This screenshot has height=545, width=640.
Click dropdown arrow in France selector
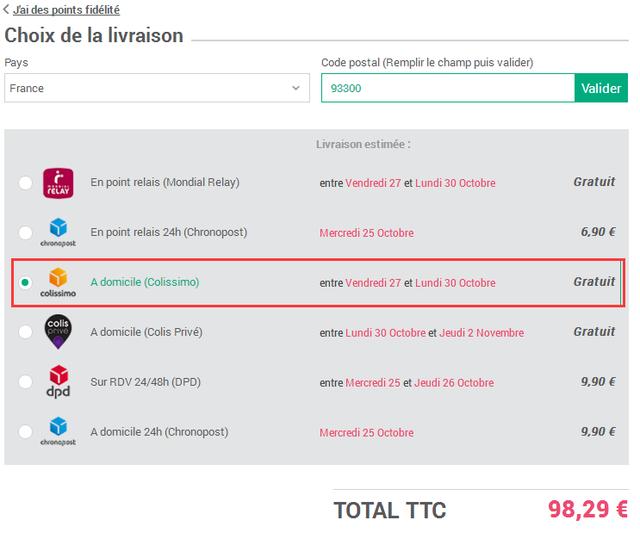pos(296,88)
